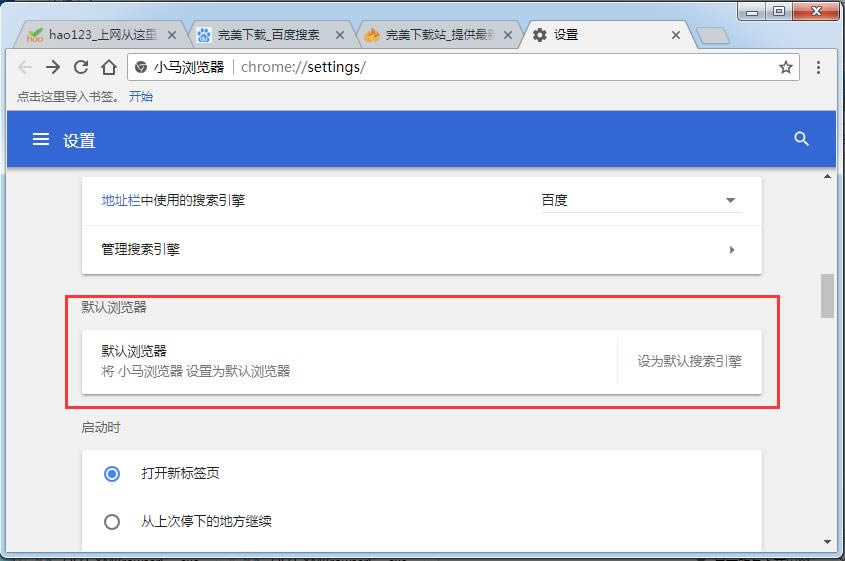845x561 pixels.
Task: Open the settings hamburger menu
Action: (41, 140)
